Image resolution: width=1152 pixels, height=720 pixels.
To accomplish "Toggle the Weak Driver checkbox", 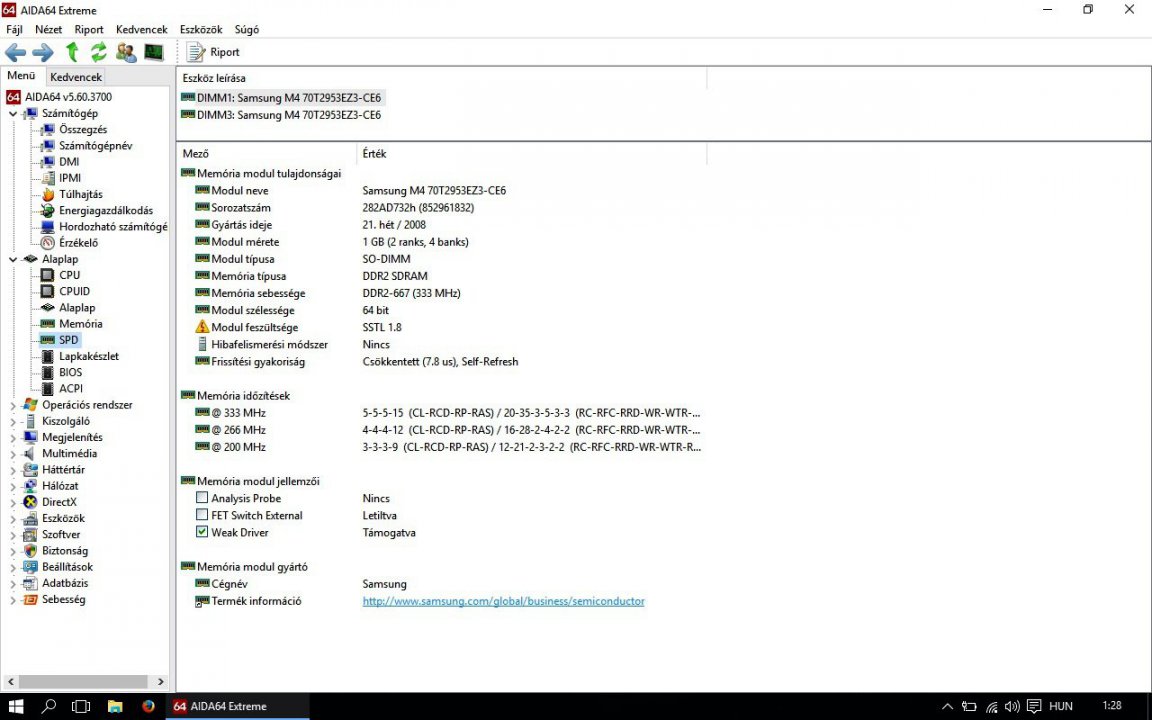I will 202,531.
